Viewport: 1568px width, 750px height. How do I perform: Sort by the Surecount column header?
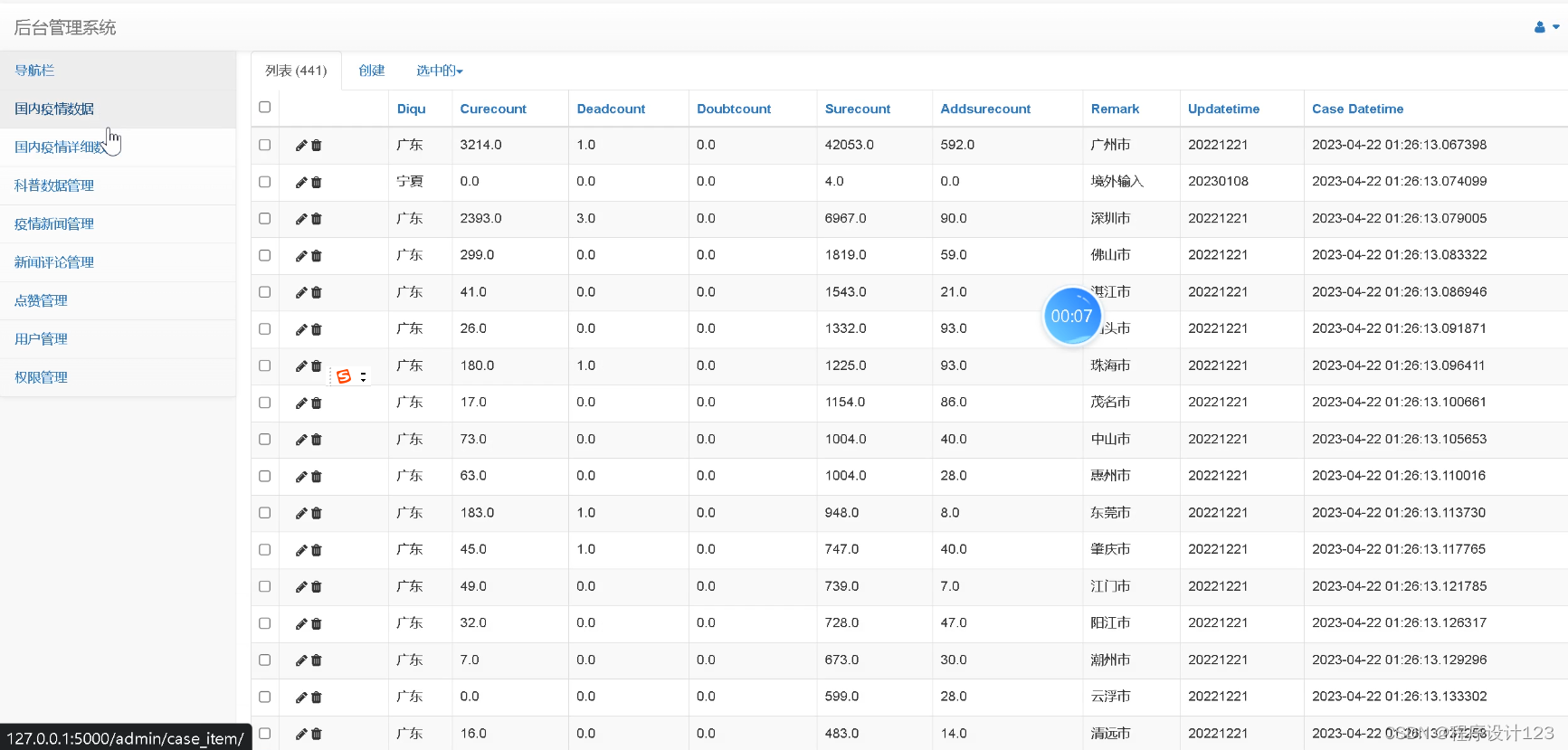pyautogui.click(x=858, y=109)
